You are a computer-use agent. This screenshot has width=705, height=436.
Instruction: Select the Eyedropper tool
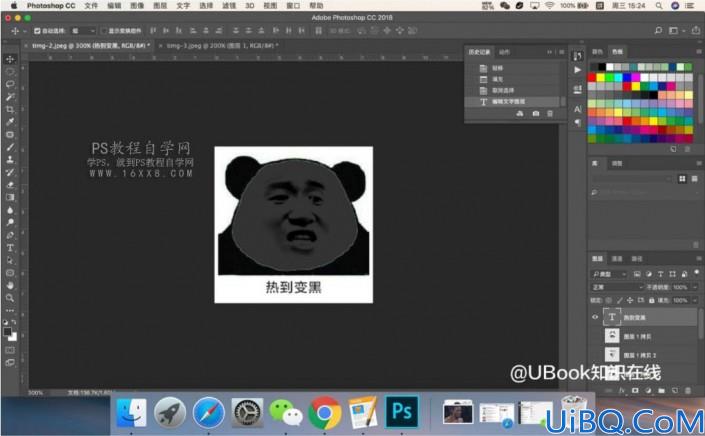pyautogui.click(x=10, y=122)
